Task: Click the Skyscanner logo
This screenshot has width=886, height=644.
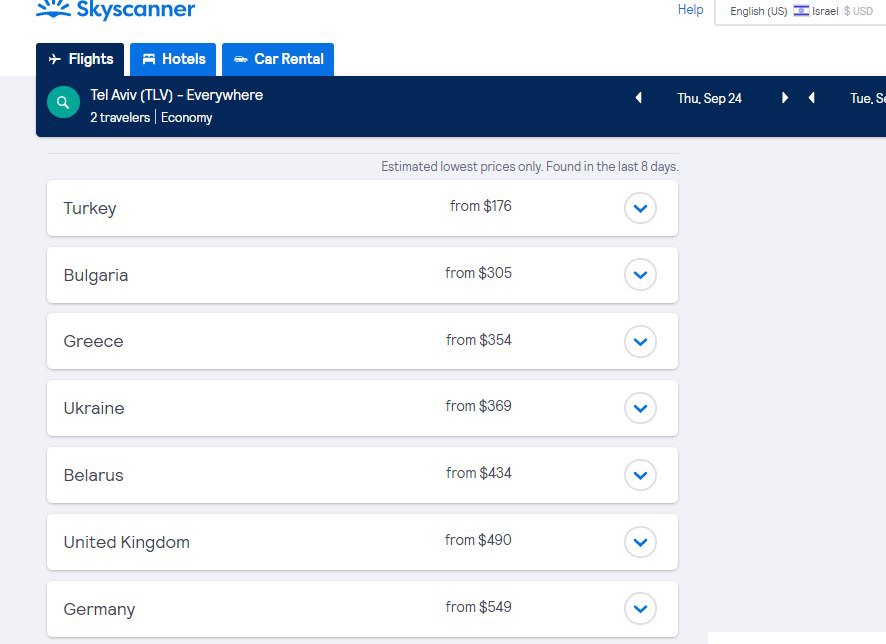Action: (116, 9)
